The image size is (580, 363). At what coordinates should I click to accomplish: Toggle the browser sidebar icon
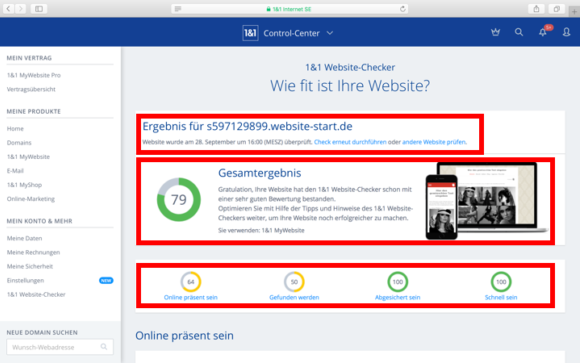click(x=39, y=9)
